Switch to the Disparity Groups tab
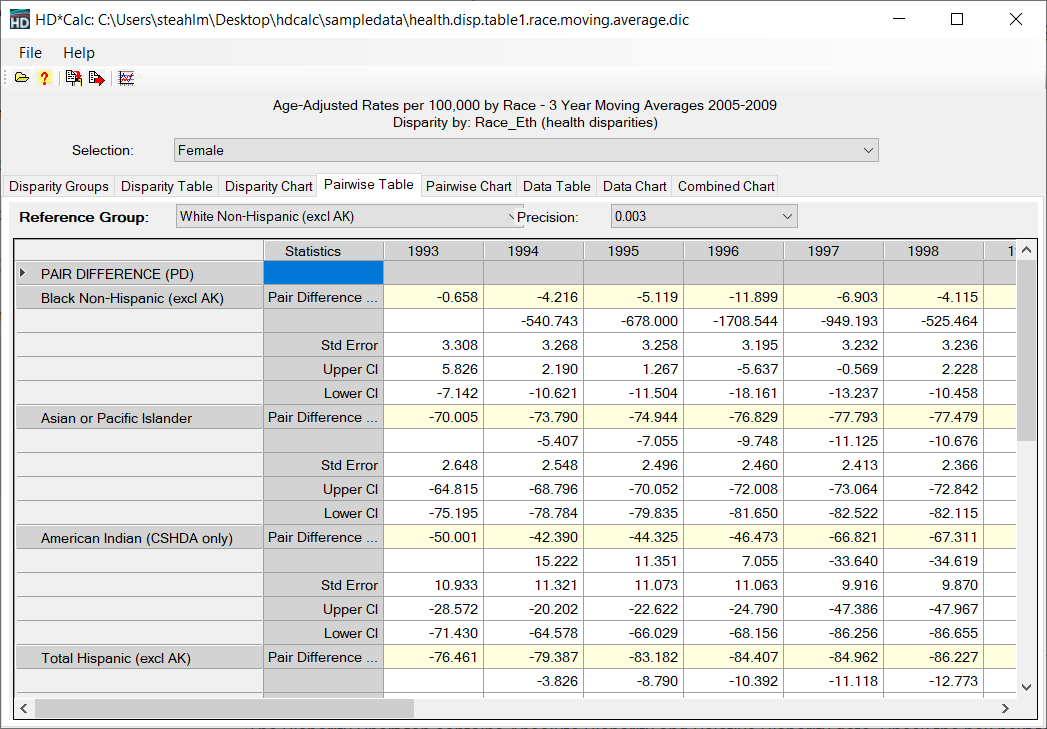The width and height of the screenshot is (1047, 729). pyautogui.click(x=59, y=186)
